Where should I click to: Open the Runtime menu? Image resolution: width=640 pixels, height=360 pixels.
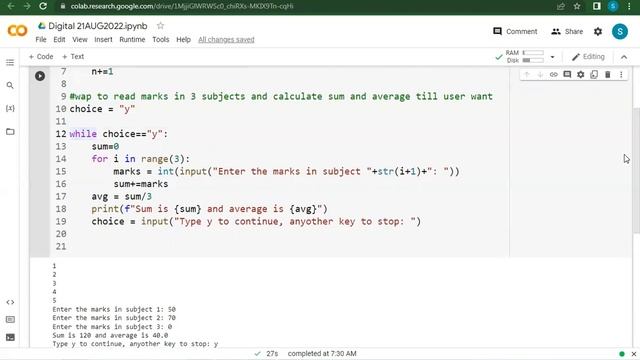pyautogui.click(x=132, y=40)
